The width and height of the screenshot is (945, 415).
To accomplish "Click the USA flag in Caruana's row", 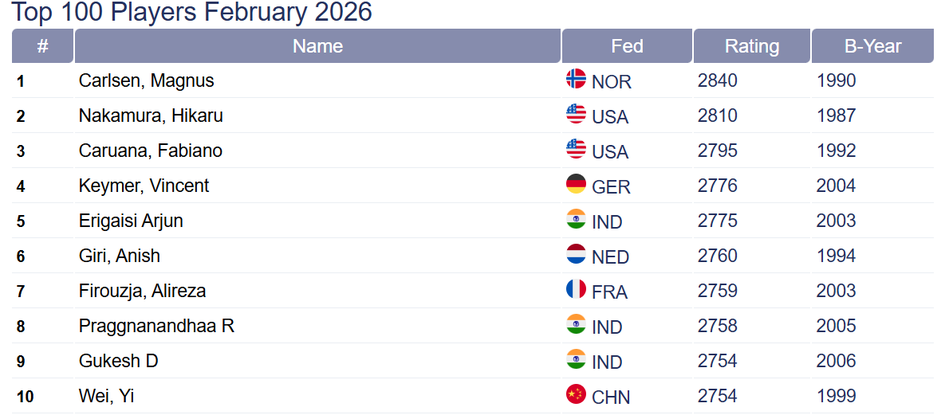I will [576, 150].
